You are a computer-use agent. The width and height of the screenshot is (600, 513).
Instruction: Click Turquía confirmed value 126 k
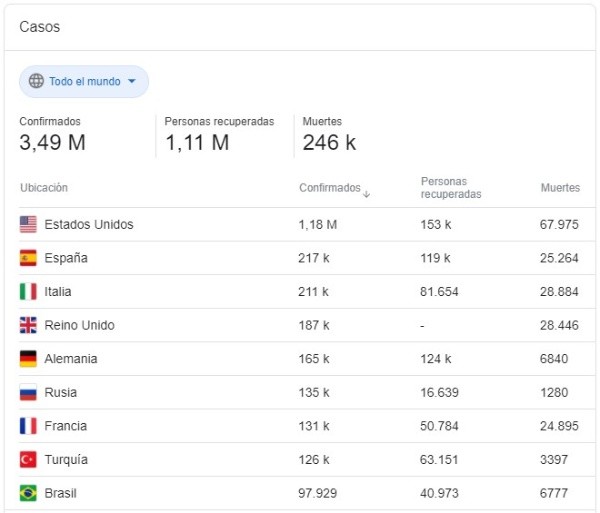(314, 459)
